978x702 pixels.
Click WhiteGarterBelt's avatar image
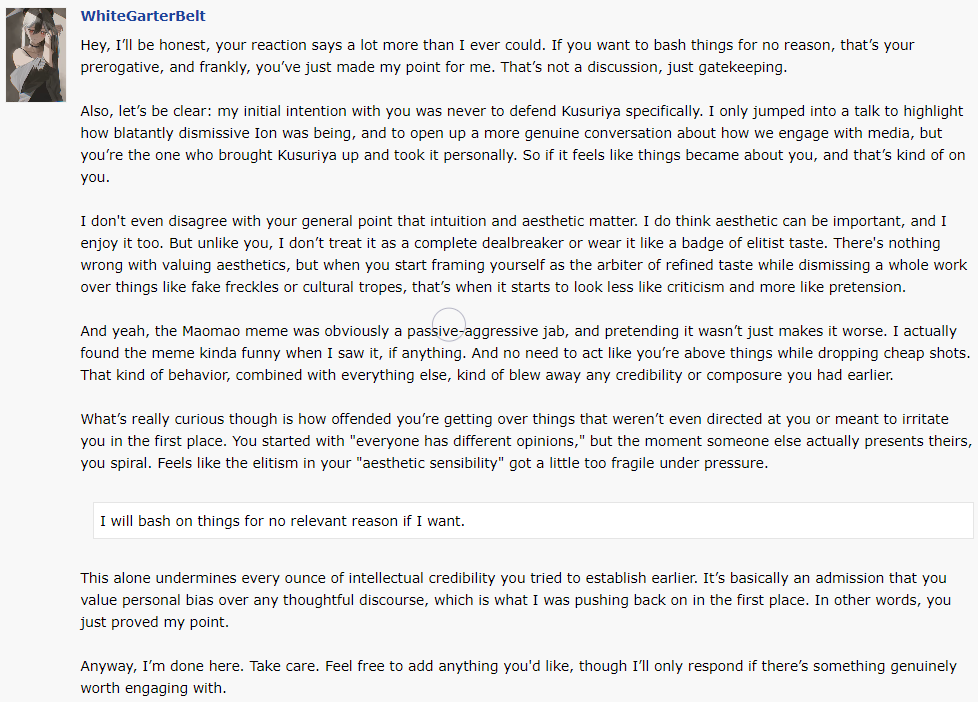tap(36, 57)
